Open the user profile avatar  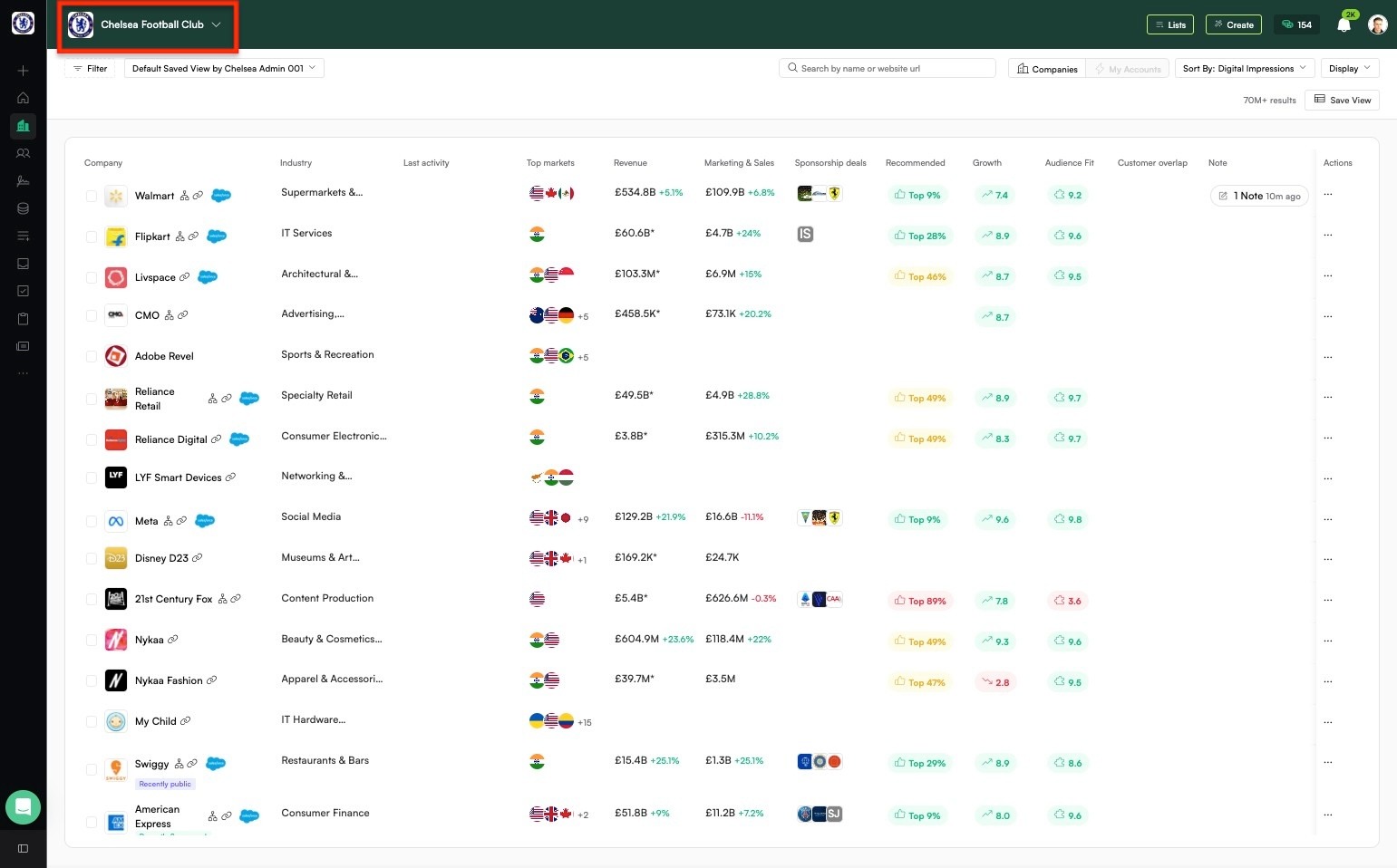(1378, 24)
